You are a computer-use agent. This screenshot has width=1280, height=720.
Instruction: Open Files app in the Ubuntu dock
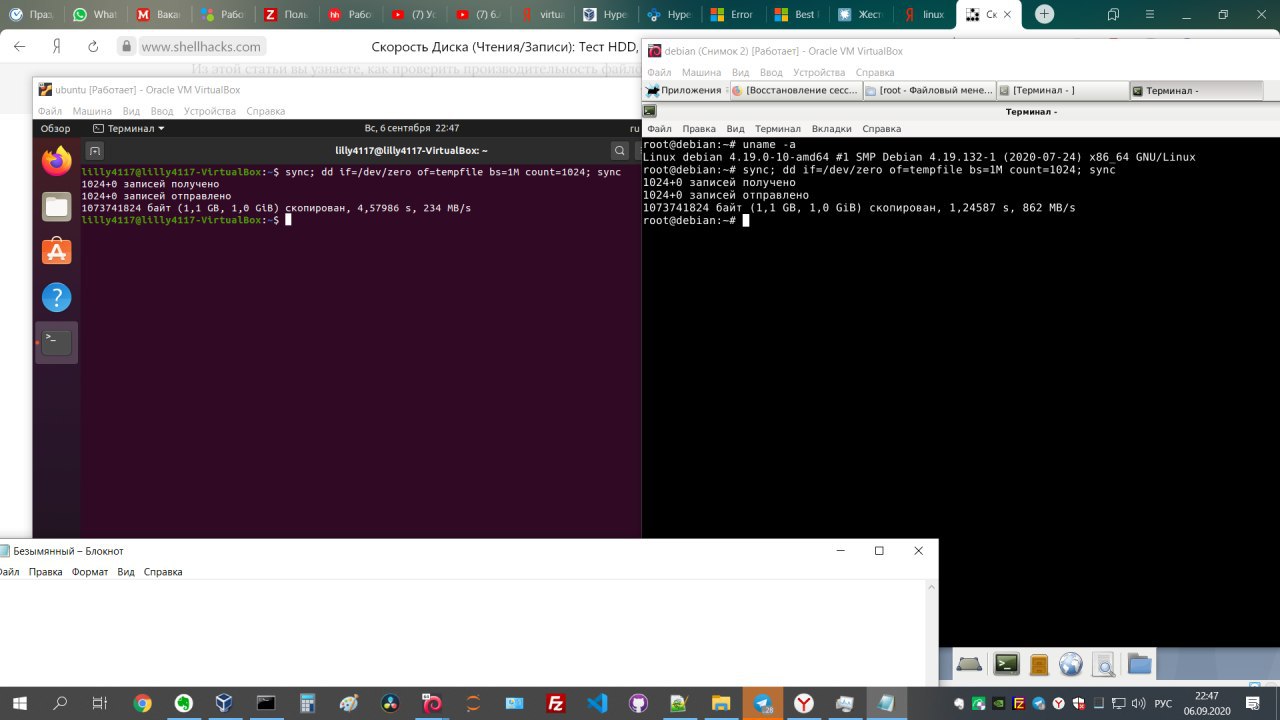point(57,207)
